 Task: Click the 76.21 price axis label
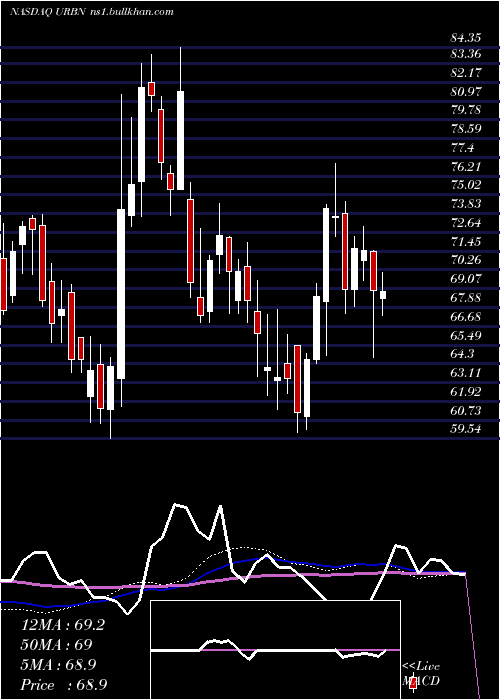point(466,167)
